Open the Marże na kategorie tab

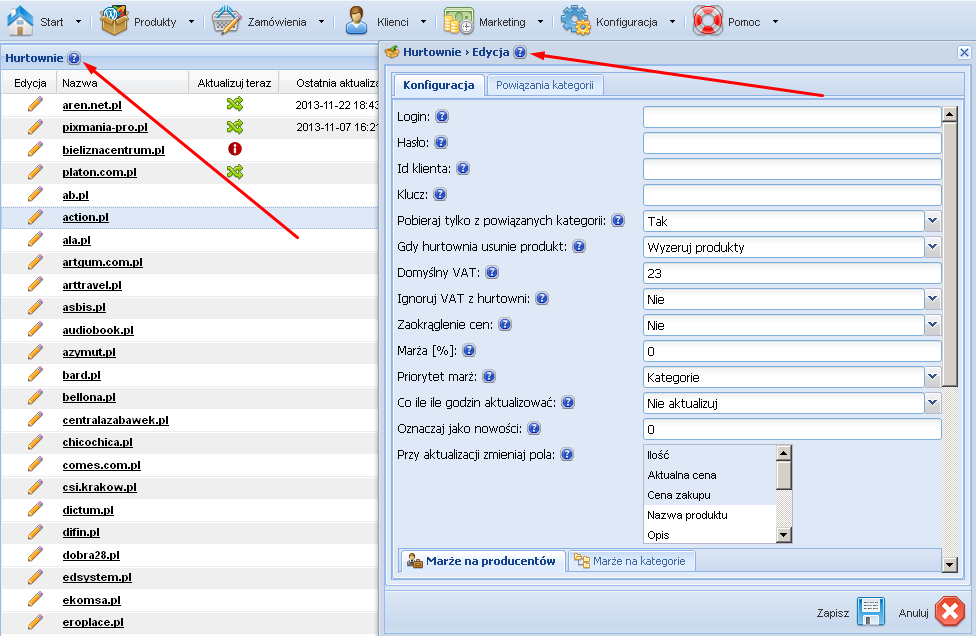click(x=631, y=561)
